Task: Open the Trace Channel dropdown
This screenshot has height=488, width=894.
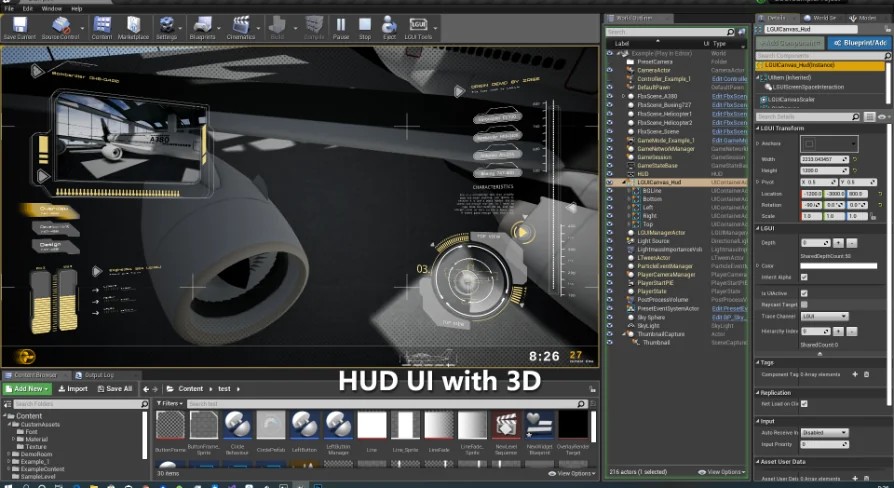Action: point(824,316)
